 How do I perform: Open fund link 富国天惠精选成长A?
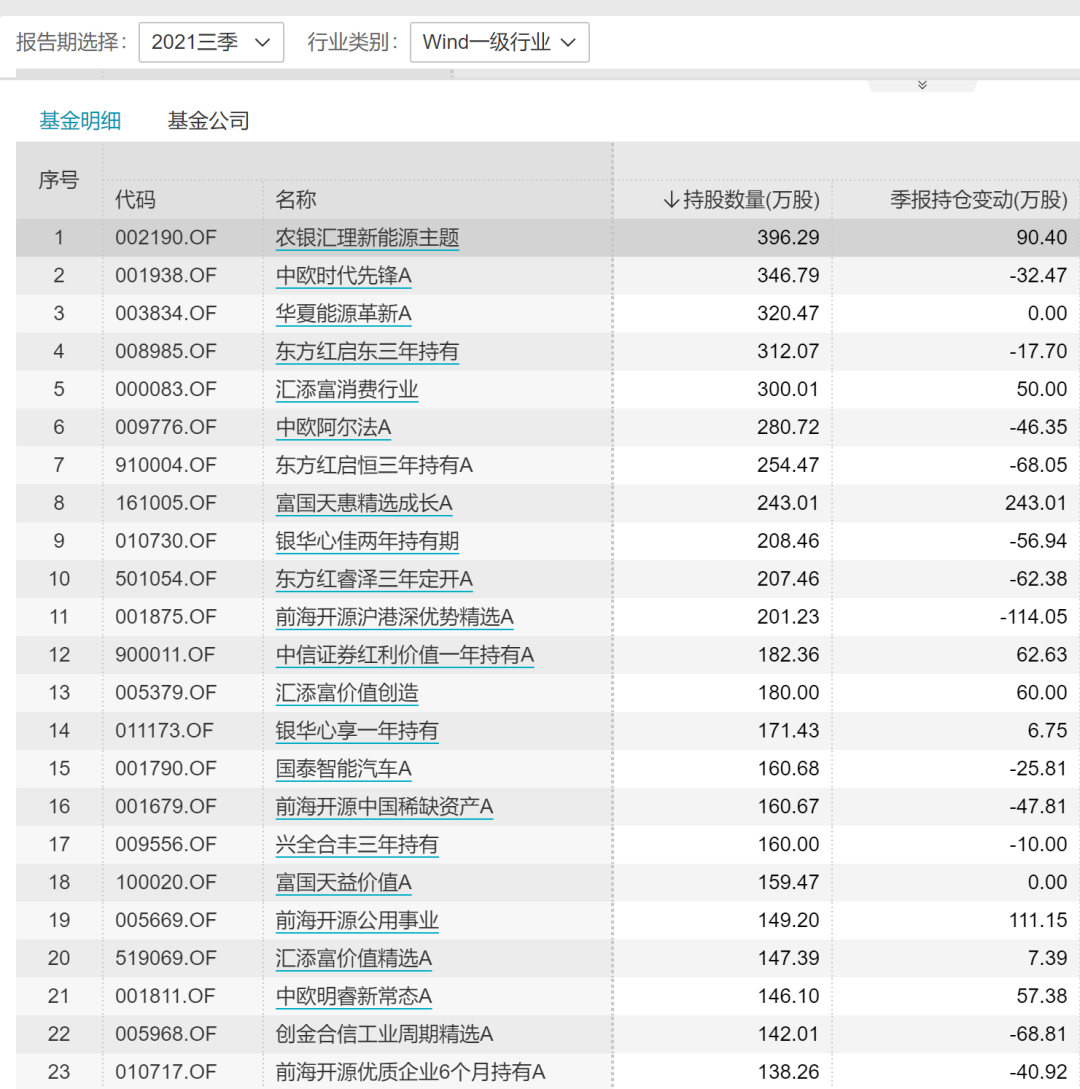[364, 503]
